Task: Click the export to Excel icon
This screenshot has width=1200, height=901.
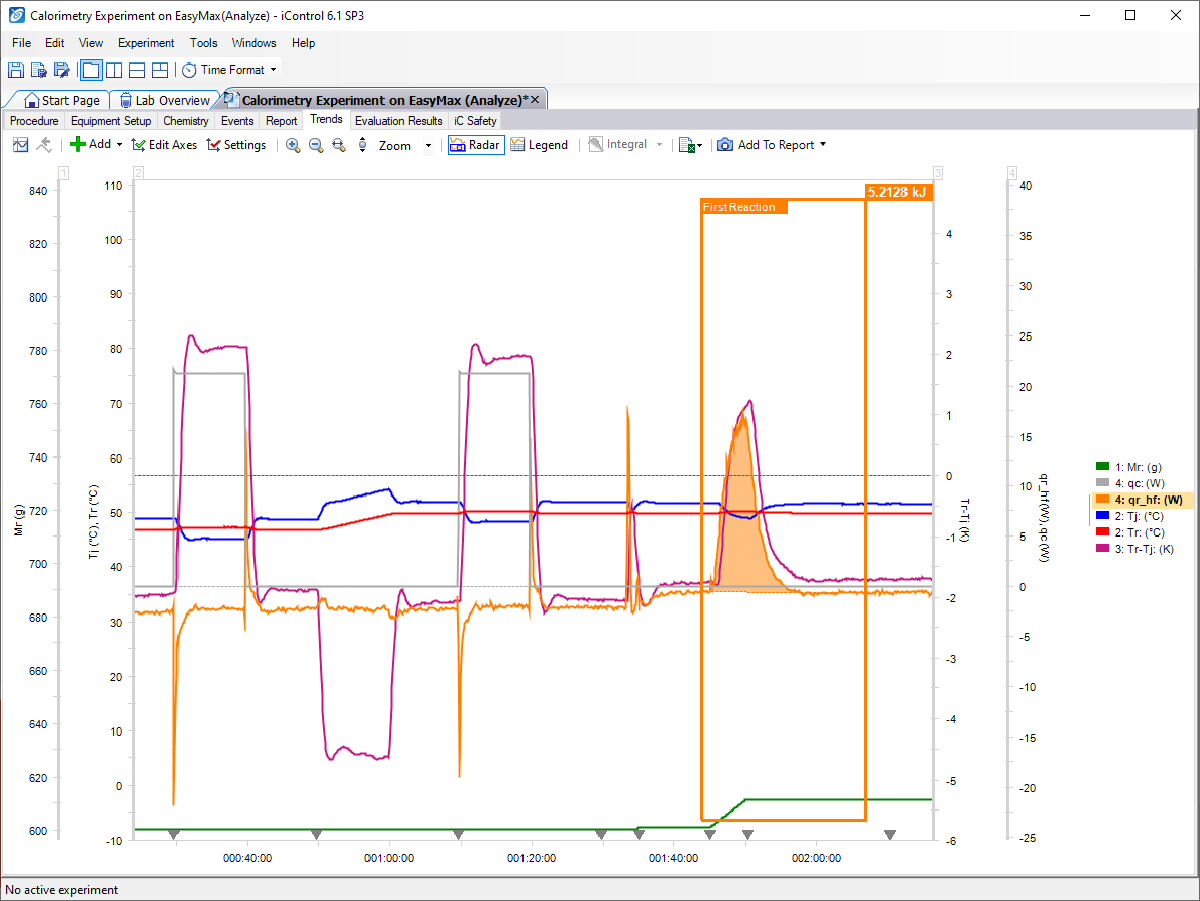Action: coord(686,145)
